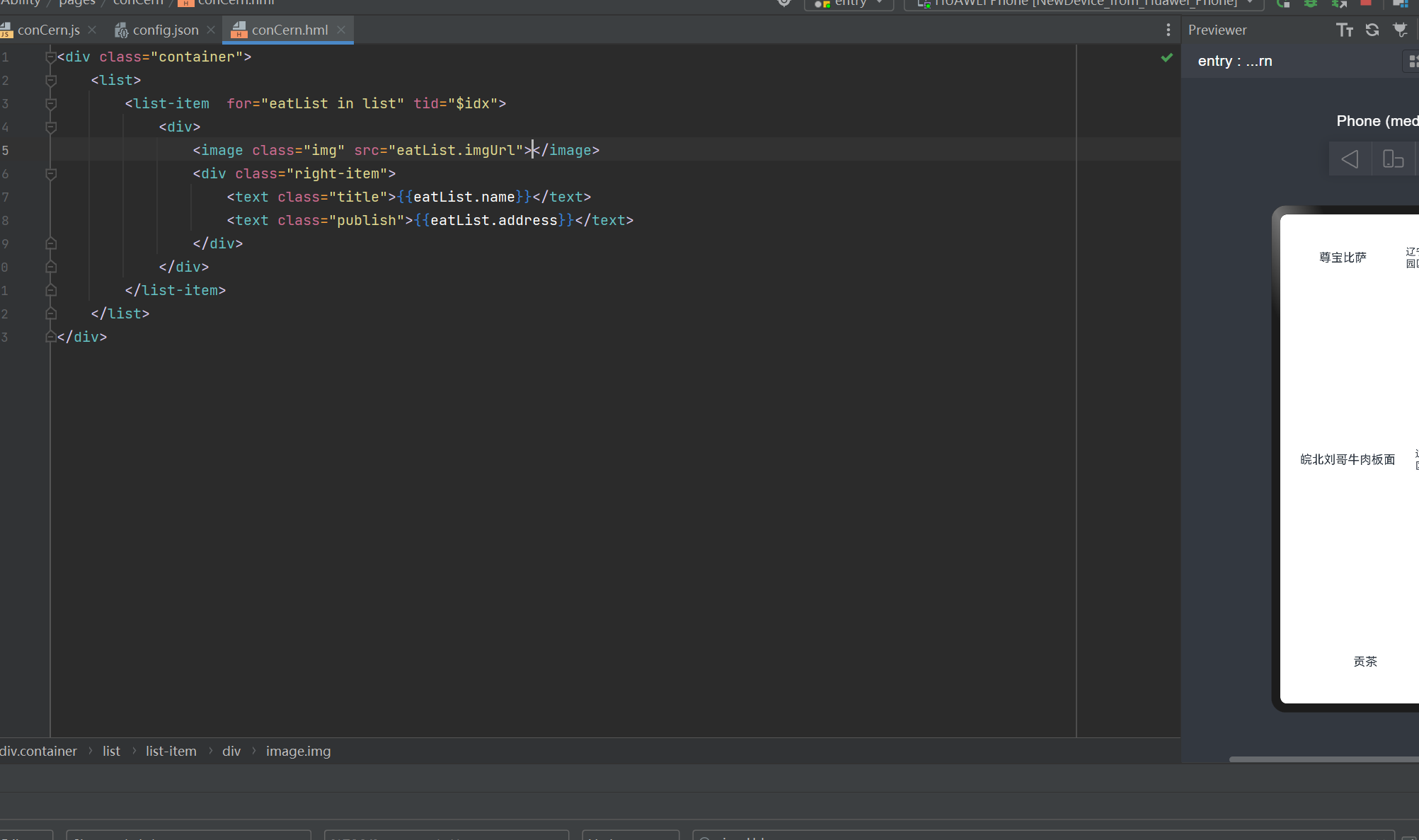Image resolution: width=1419 pixels, height=840 pixels.
Task: Select the conCern.hml tab
Action: [289, 30]
